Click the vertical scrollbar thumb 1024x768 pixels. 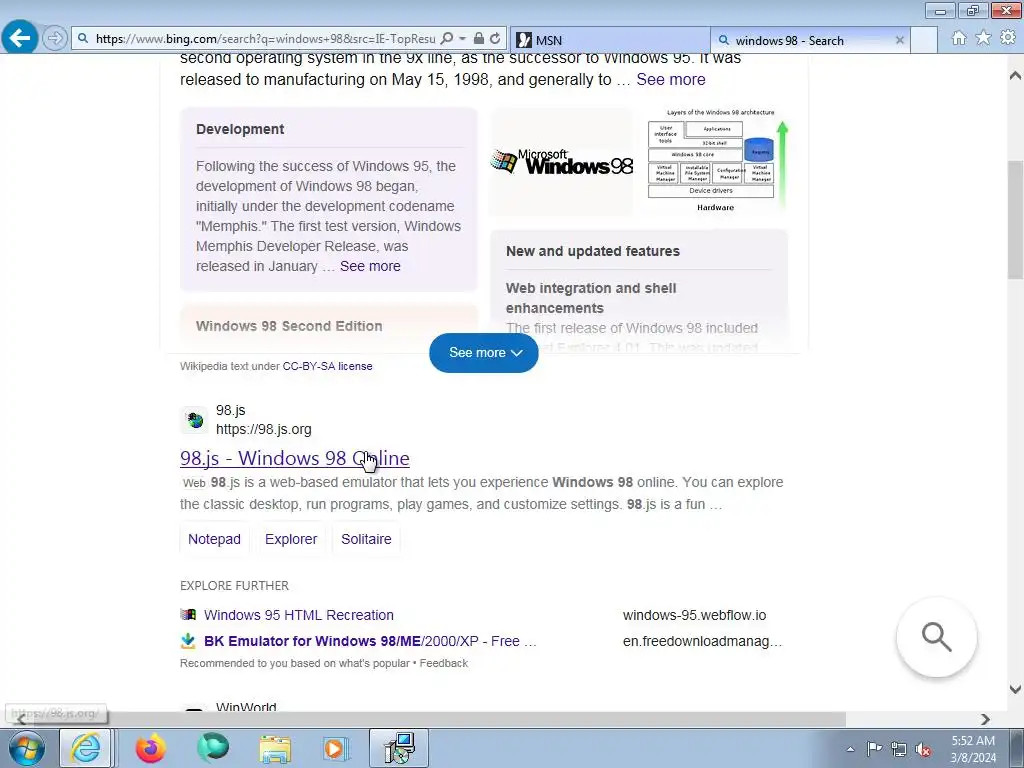pyautogui.click(x=1015, y=220)
